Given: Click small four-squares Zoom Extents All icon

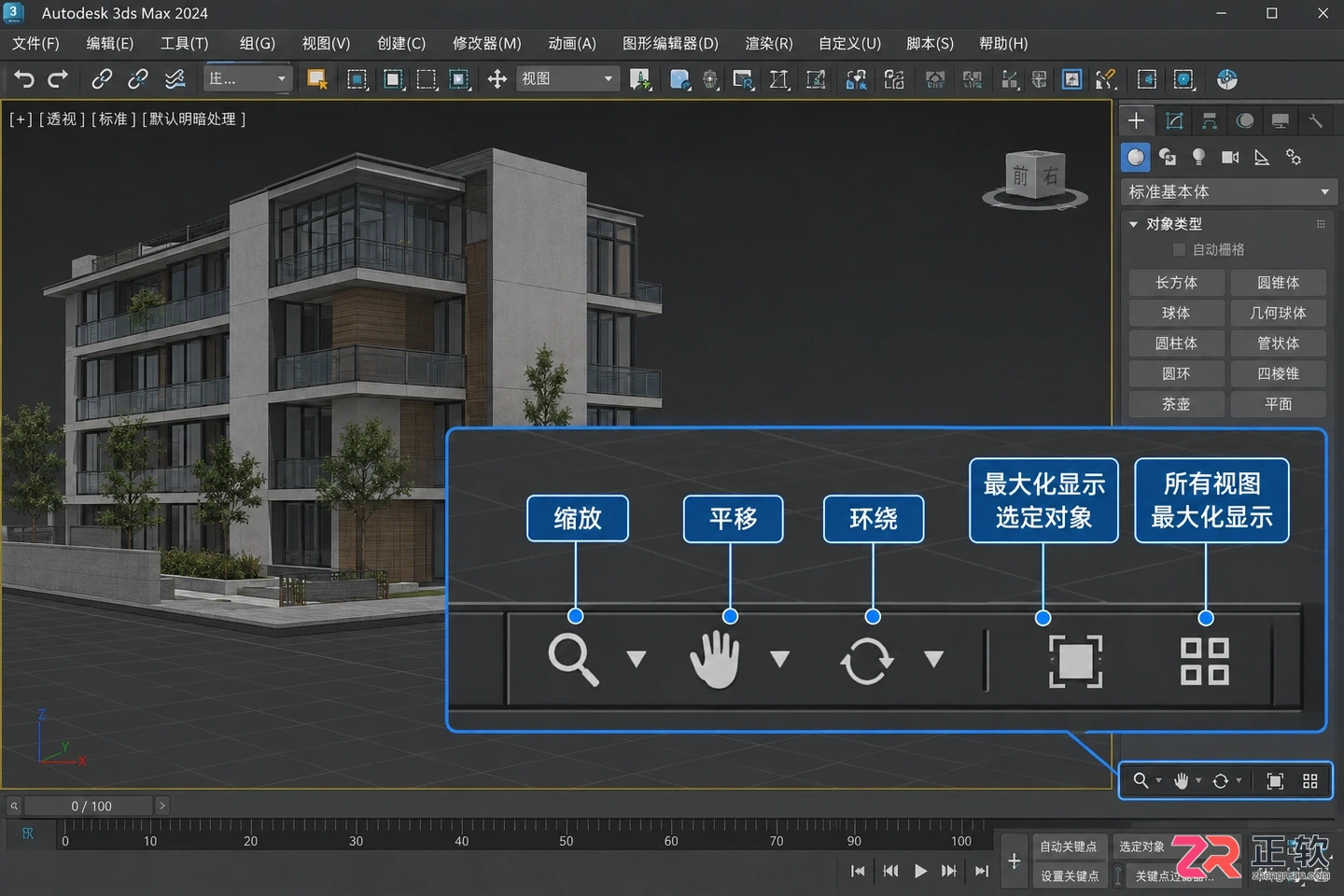Looking at the screenshot, I should point(1310,780).
